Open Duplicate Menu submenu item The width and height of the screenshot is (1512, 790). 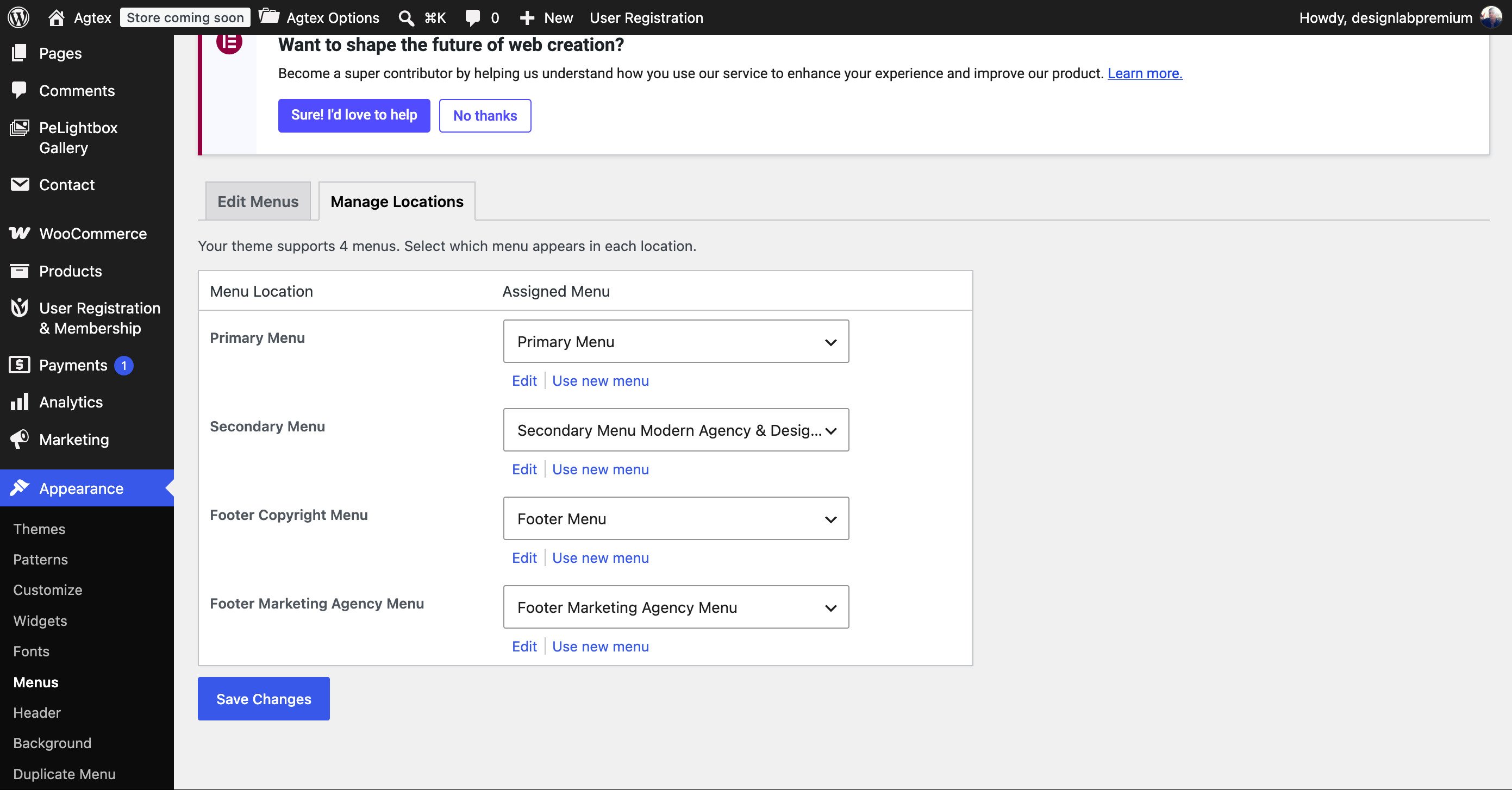tap(64, 774)
